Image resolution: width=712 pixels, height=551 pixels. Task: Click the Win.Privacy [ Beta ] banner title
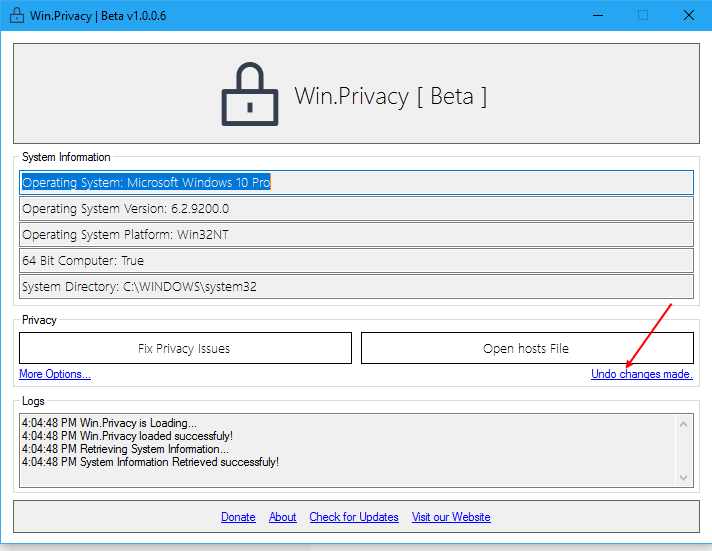391,96
